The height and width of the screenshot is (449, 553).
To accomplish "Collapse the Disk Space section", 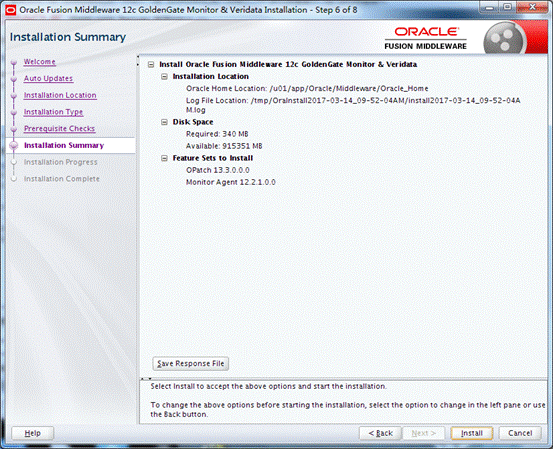I will click(164, 122).
